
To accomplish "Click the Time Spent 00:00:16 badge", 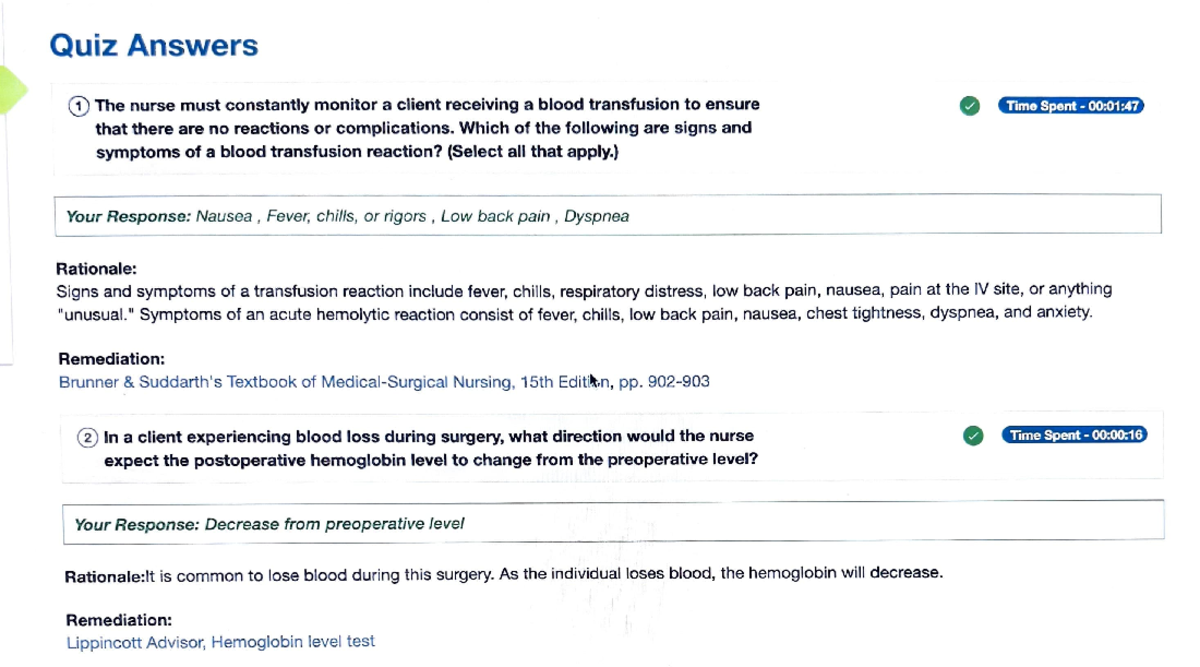I will tap(1074, 435).
